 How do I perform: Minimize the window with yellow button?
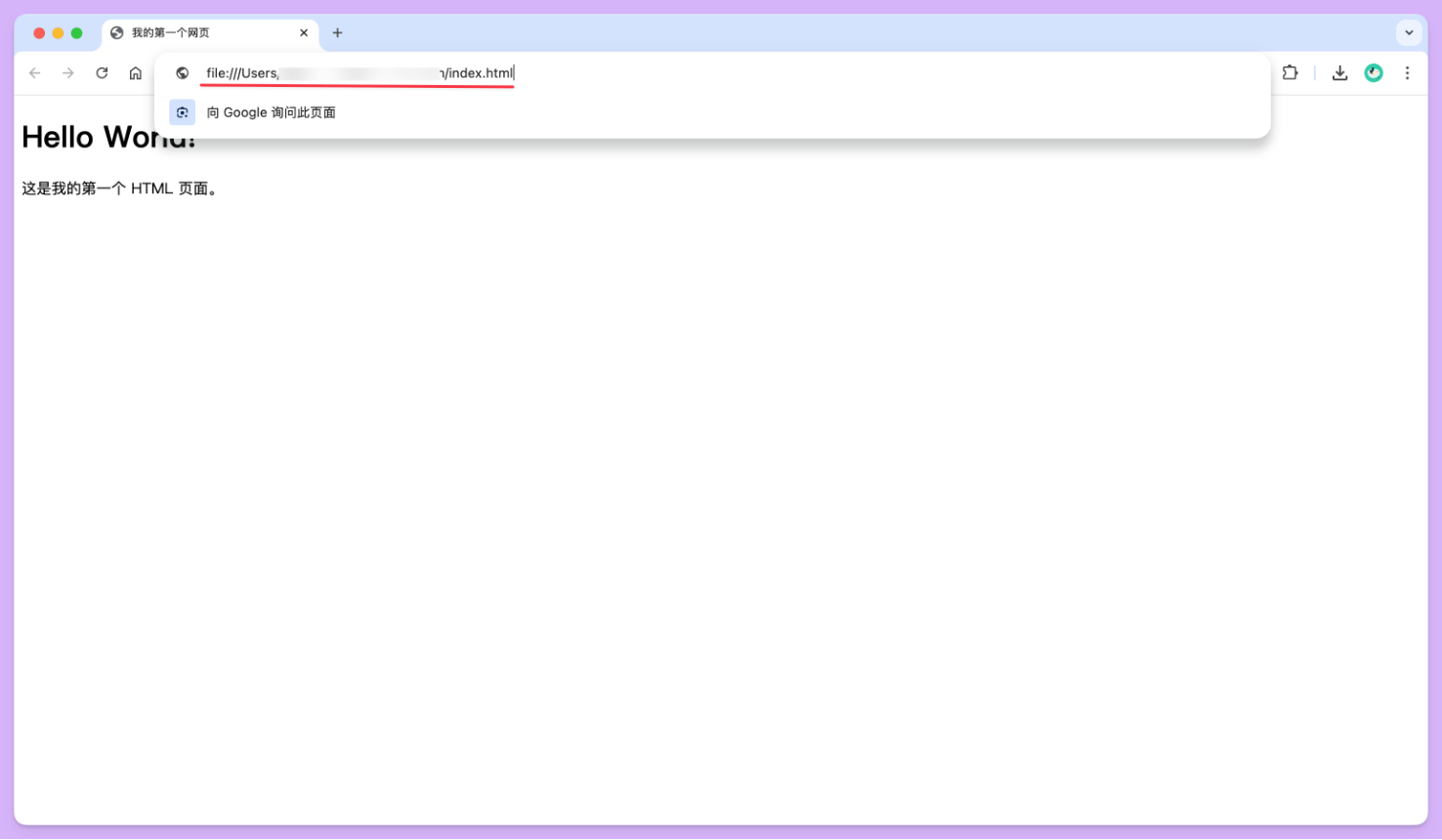click(58, 33)
